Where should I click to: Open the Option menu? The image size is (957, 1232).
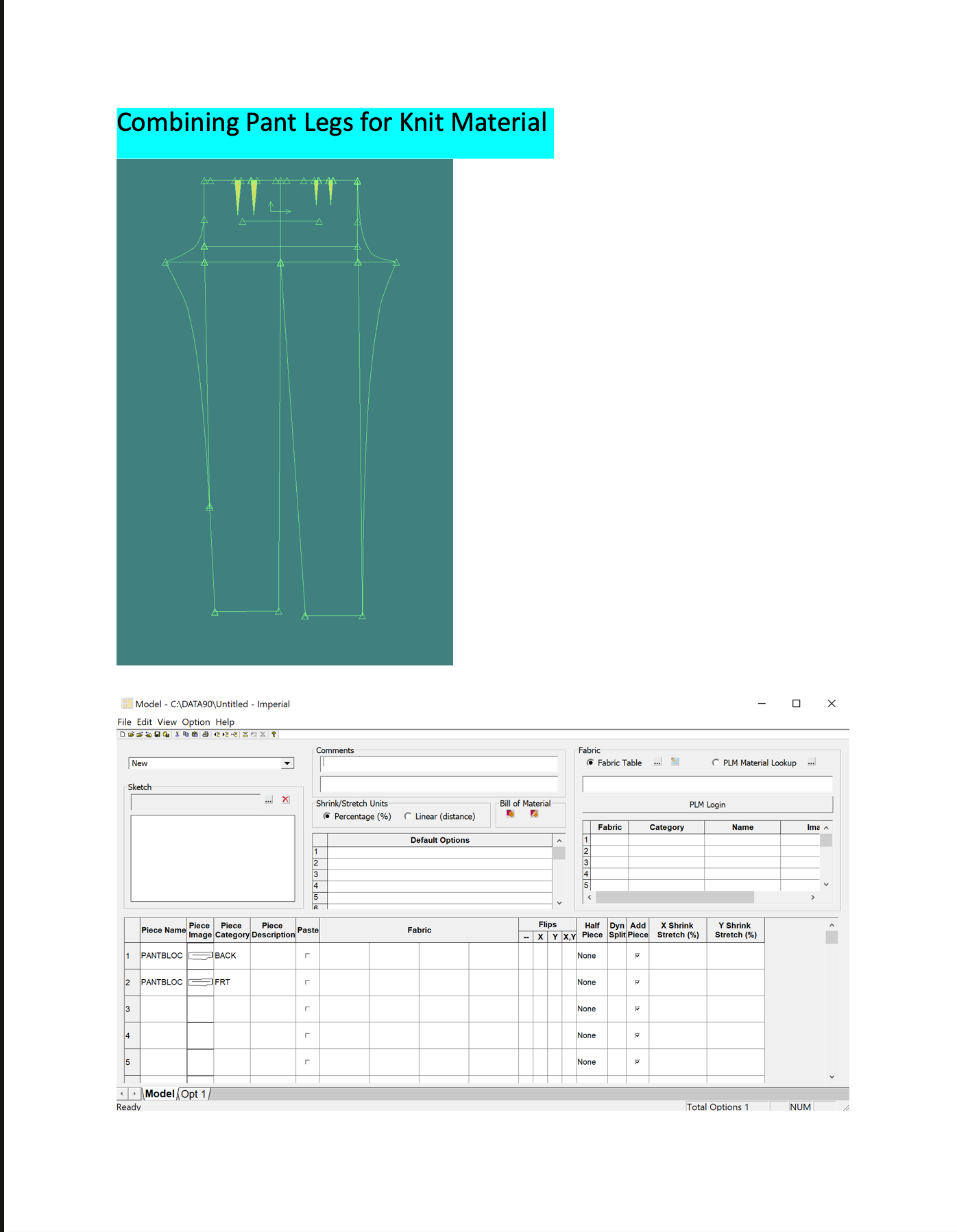[196, 722]
